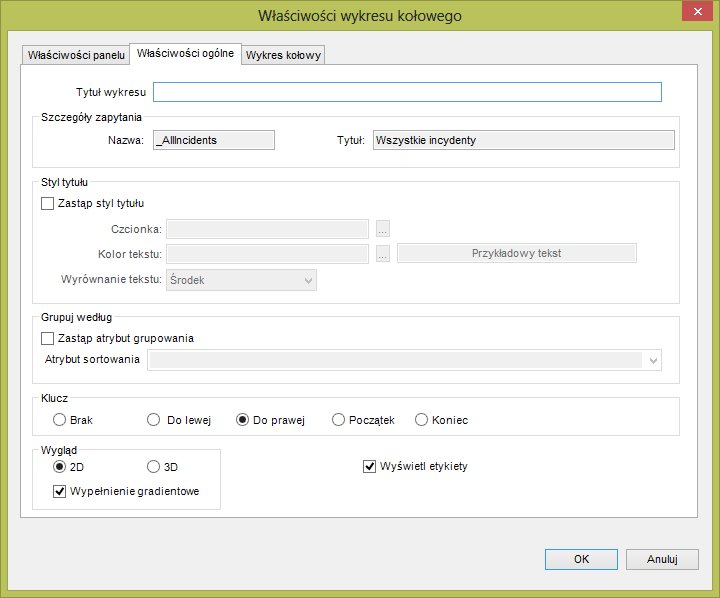Pick the Koniec key position option

421,420
